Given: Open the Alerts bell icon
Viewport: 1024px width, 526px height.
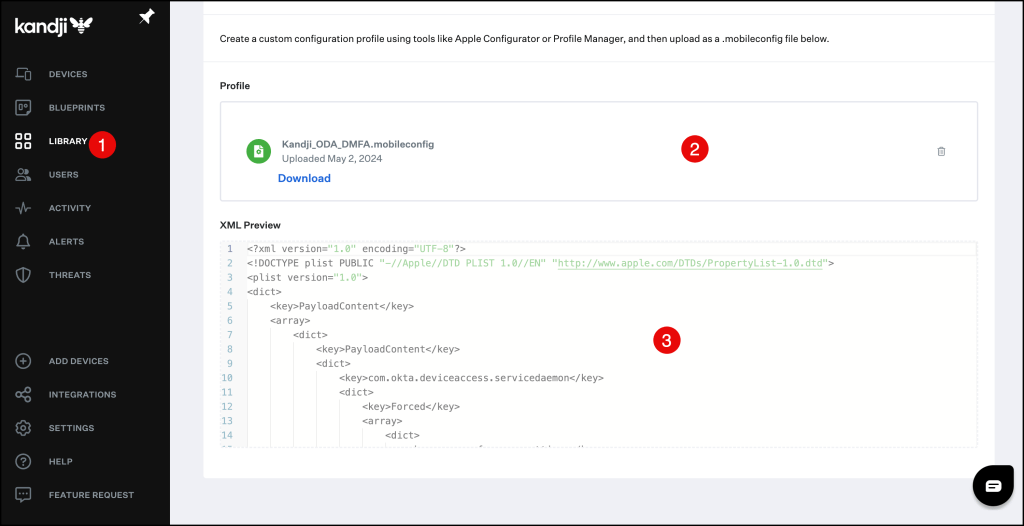Looking at the screenshot, I should click(23, 242).
